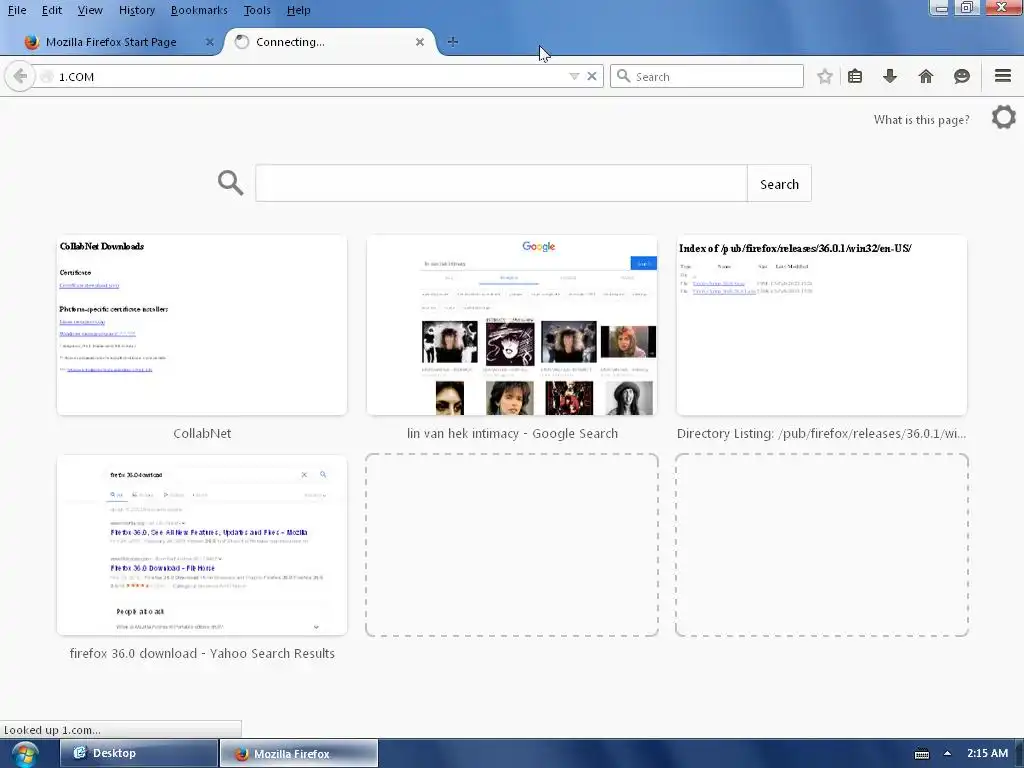Open the Hello chat smiley icon

click(961, 76)
